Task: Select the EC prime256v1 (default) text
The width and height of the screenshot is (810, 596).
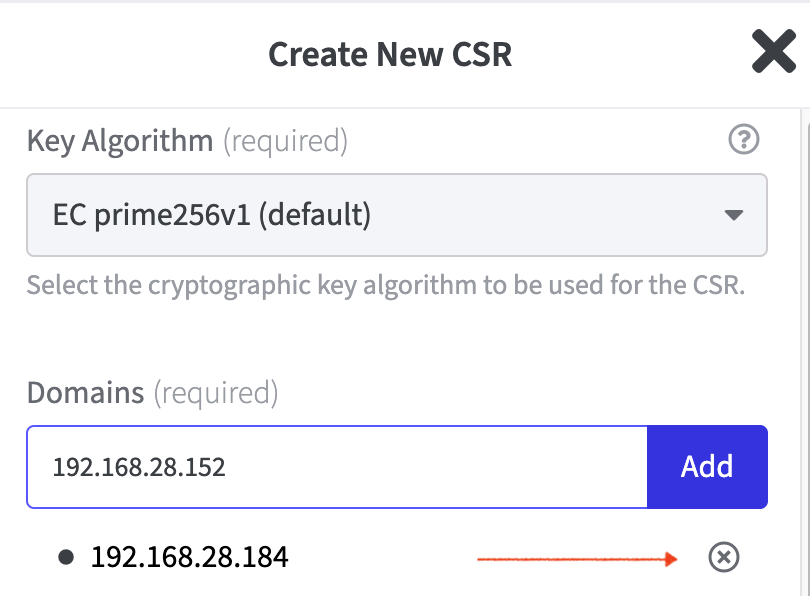Action: pos(212,215)
